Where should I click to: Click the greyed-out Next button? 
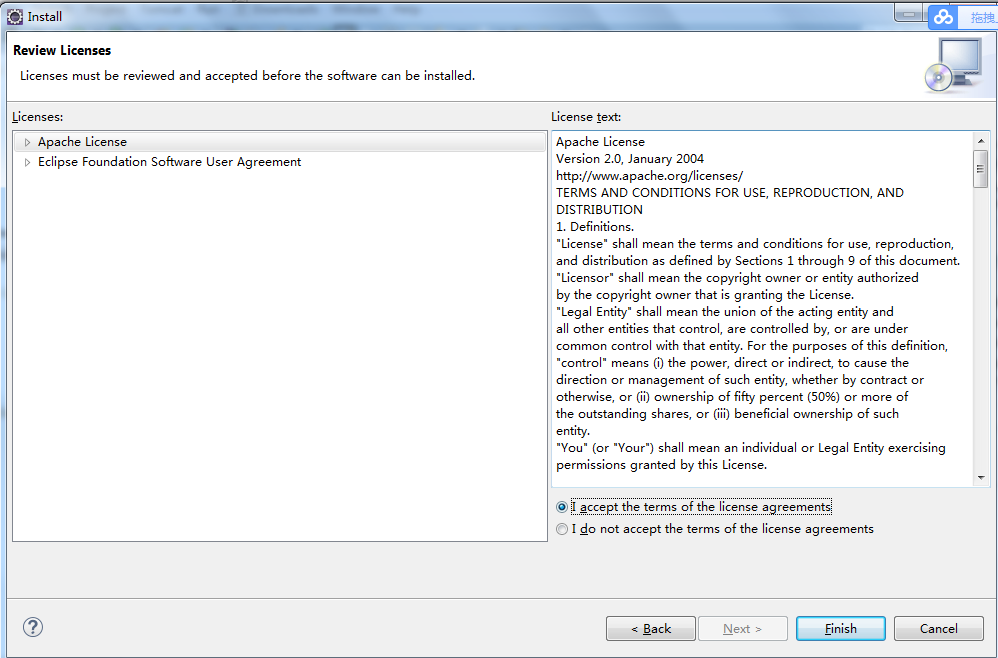pos(742,629)
